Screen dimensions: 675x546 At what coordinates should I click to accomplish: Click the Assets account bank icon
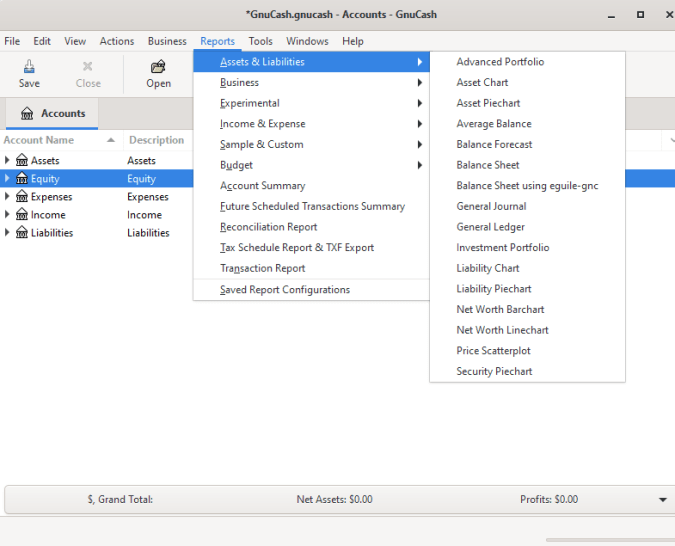point(22,161)
